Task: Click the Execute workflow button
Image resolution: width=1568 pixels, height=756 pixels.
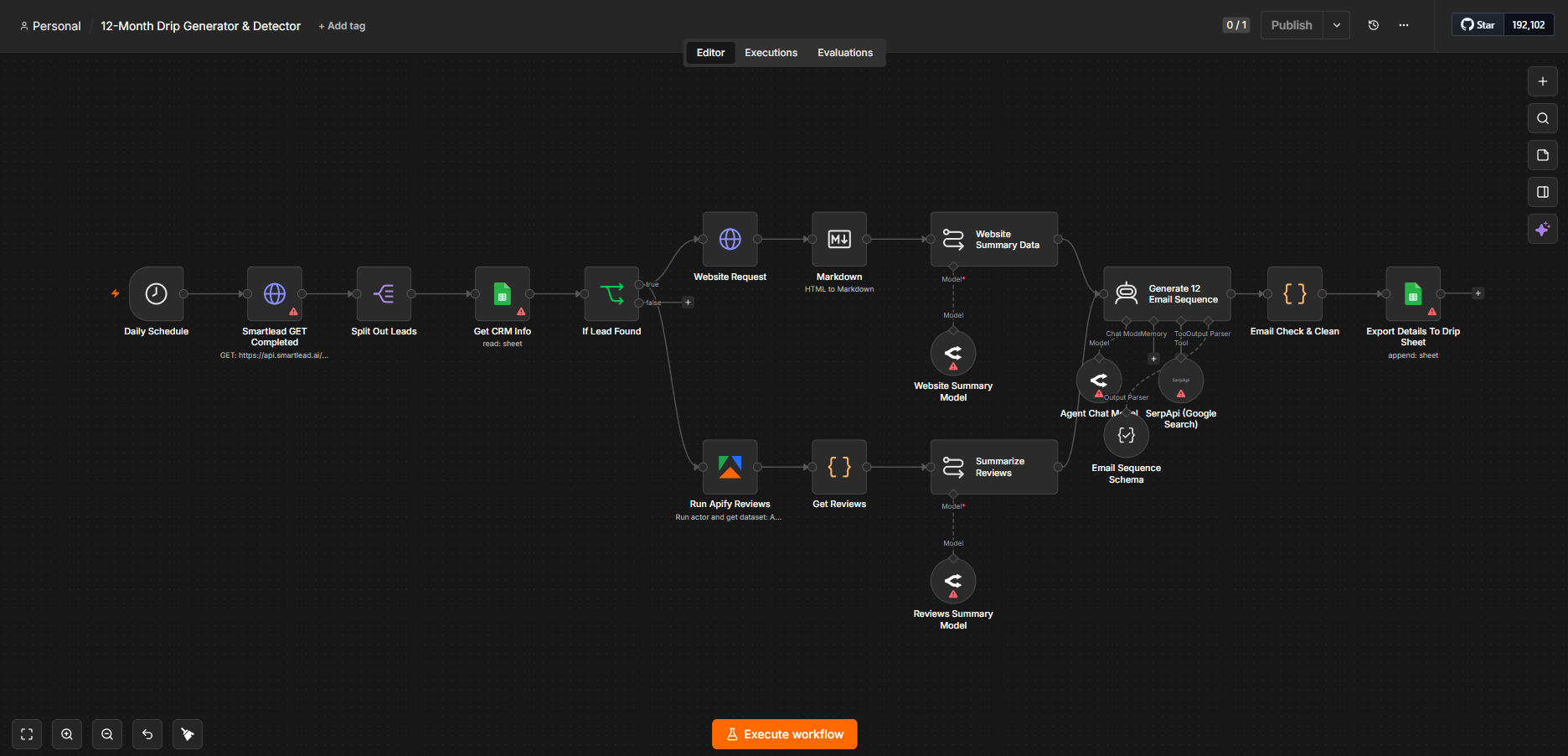Action: (785, 734)
